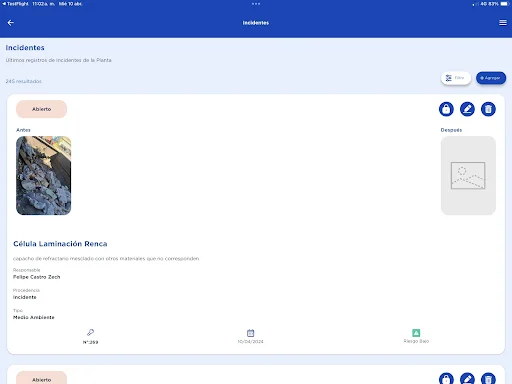Screen dimensions: 512x384
Task: Select the Incidente procedencia value
Action: (25, 297)
